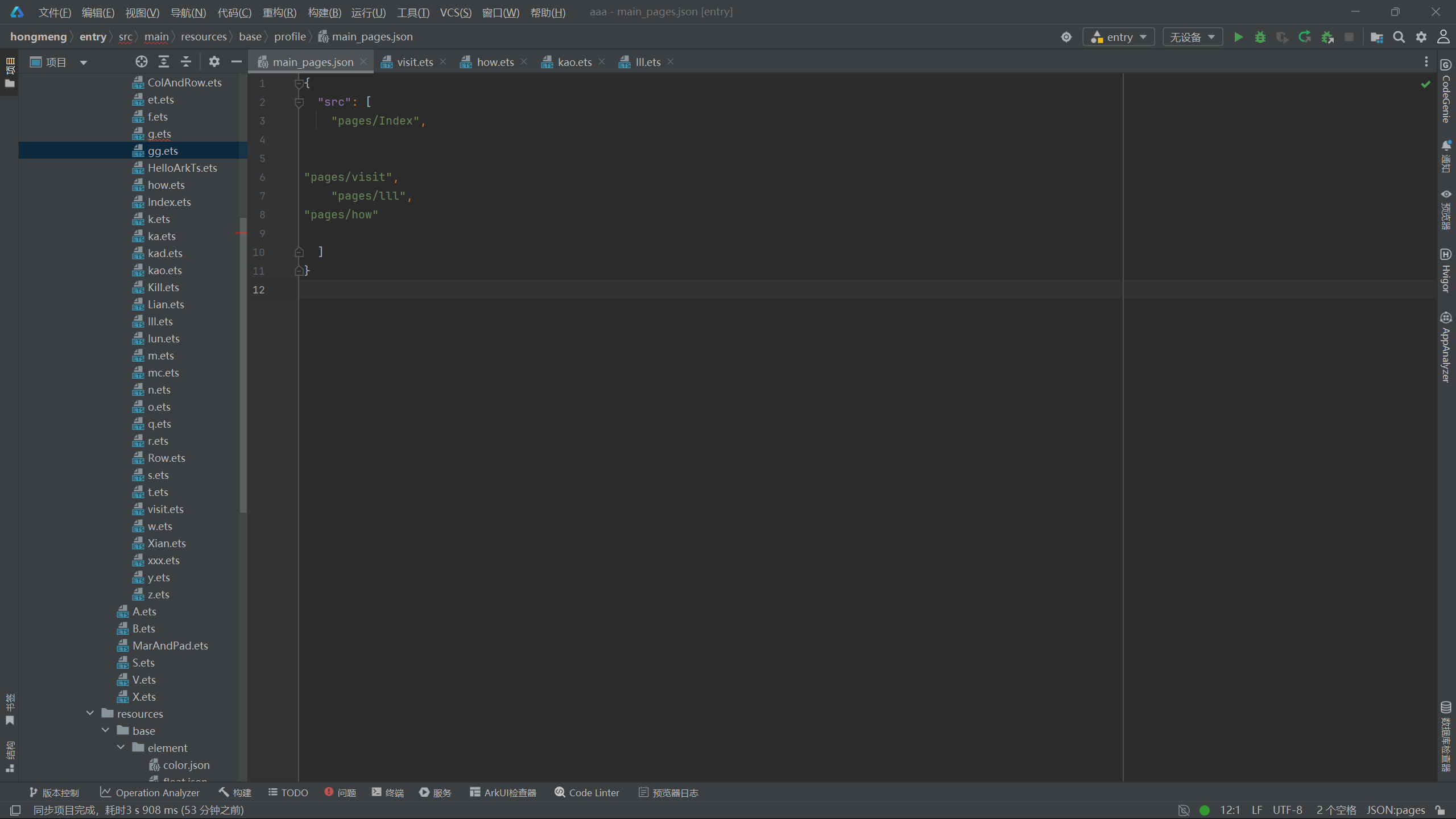1456x819 pixels.
Task: Toggle the Project tool window stripe button
Action: tap(10, 73)
